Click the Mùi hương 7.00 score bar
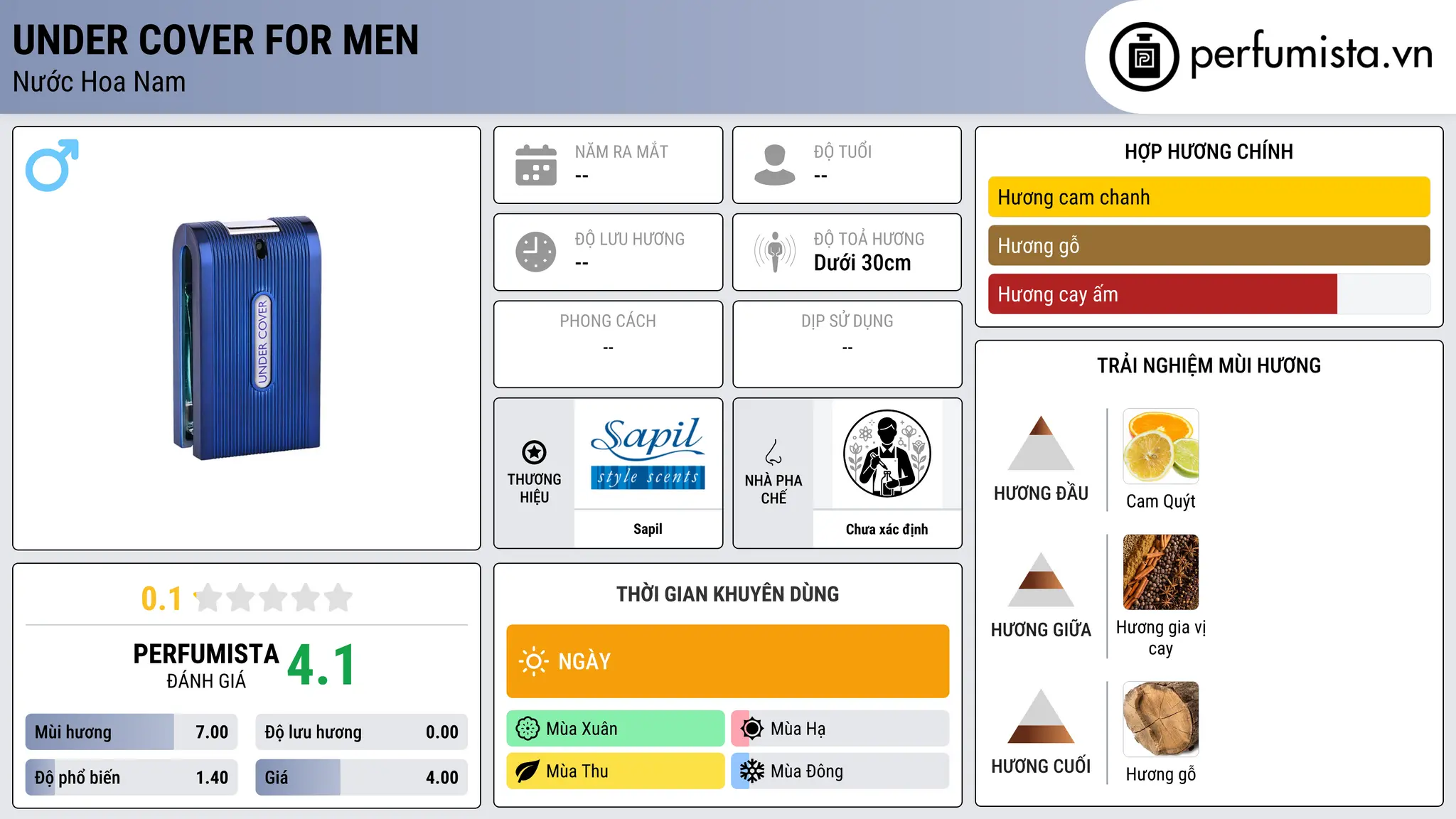The height and width of the screenshot is (819, 1456). point(132,732)
